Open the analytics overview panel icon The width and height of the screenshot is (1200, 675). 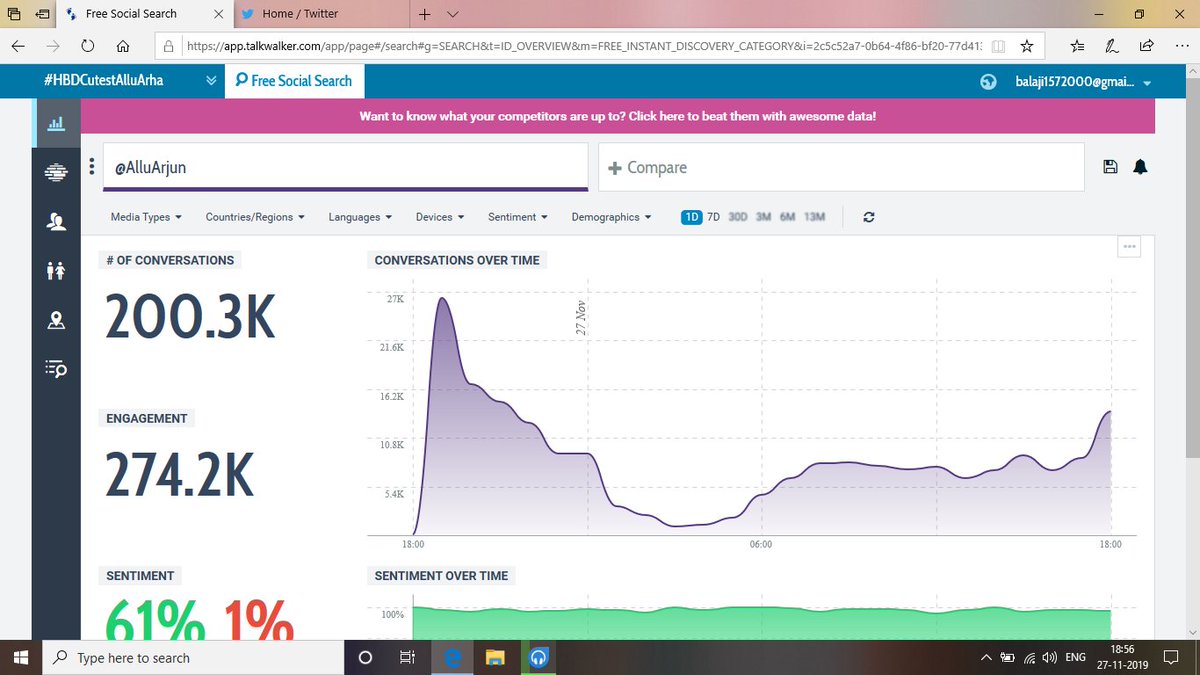(56, 123)
